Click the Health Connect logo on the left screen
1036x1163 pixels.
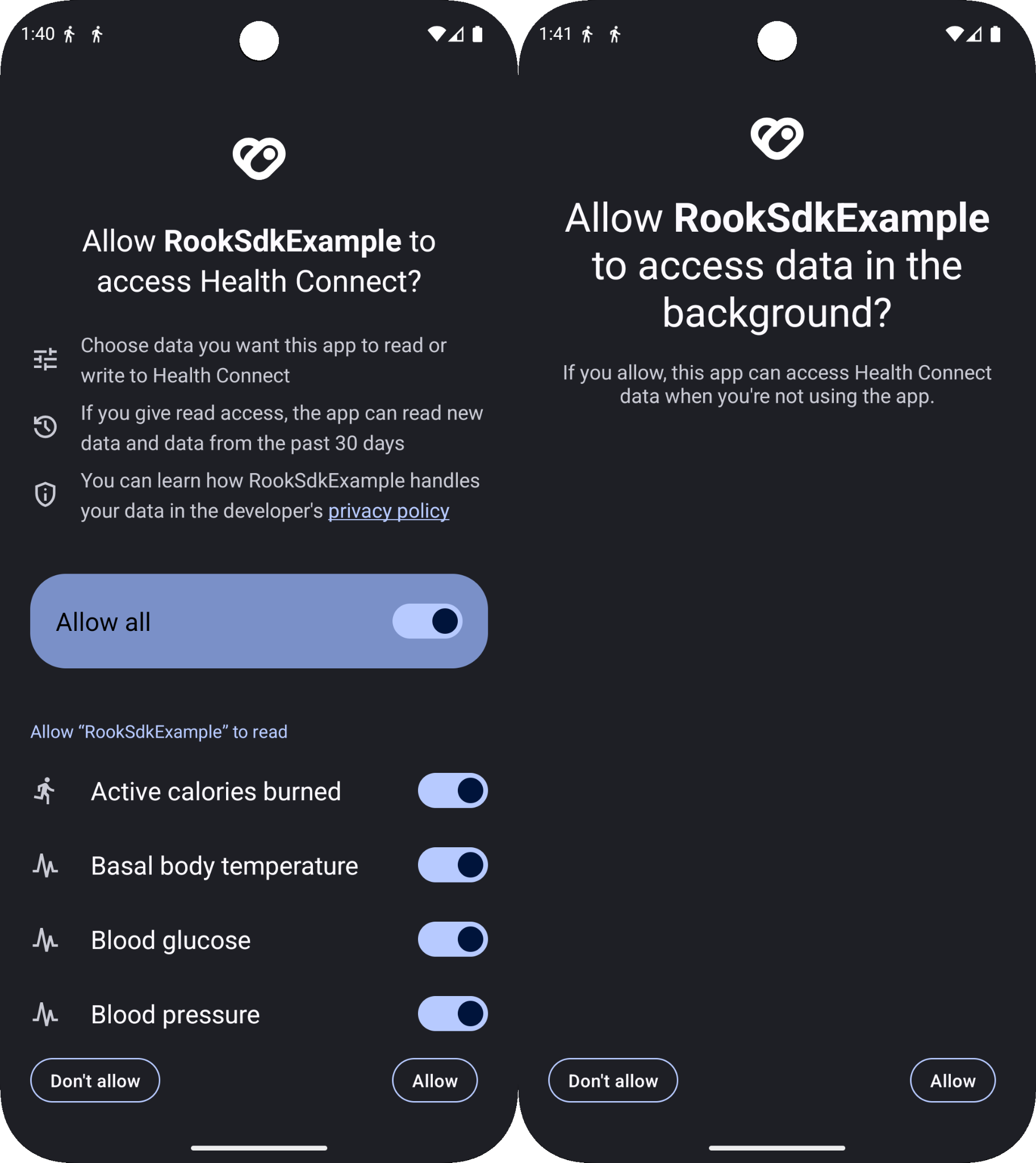click(x=259, y=160)
